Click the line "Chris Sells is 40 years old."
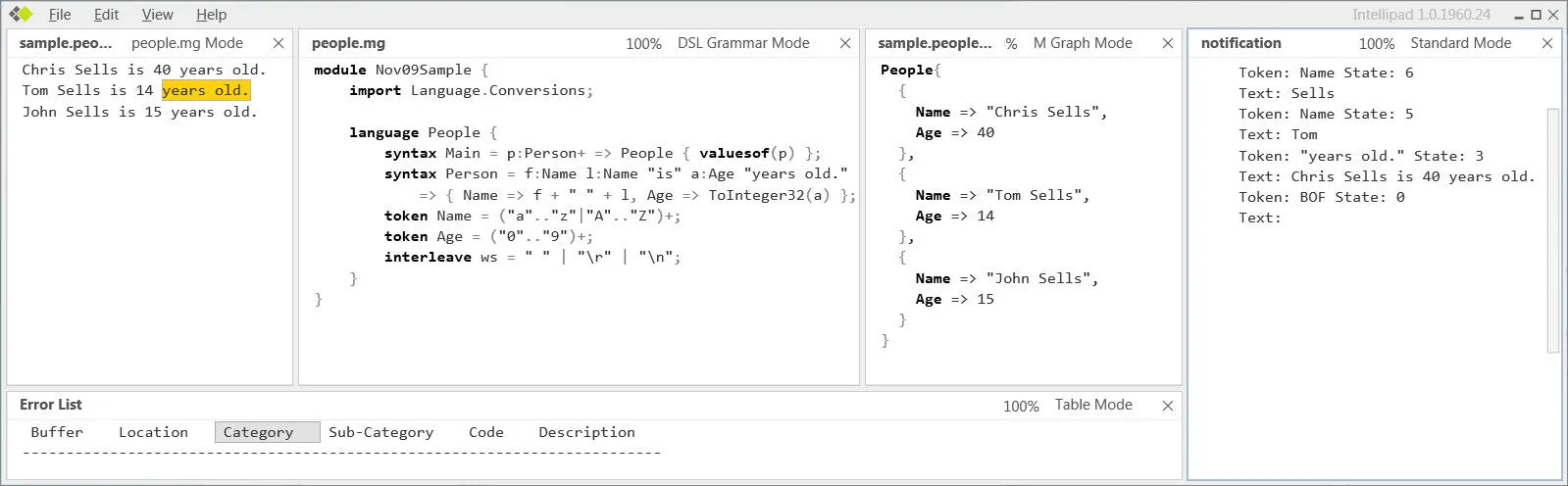The image size is (1568, 486). (x=143, y=70)
